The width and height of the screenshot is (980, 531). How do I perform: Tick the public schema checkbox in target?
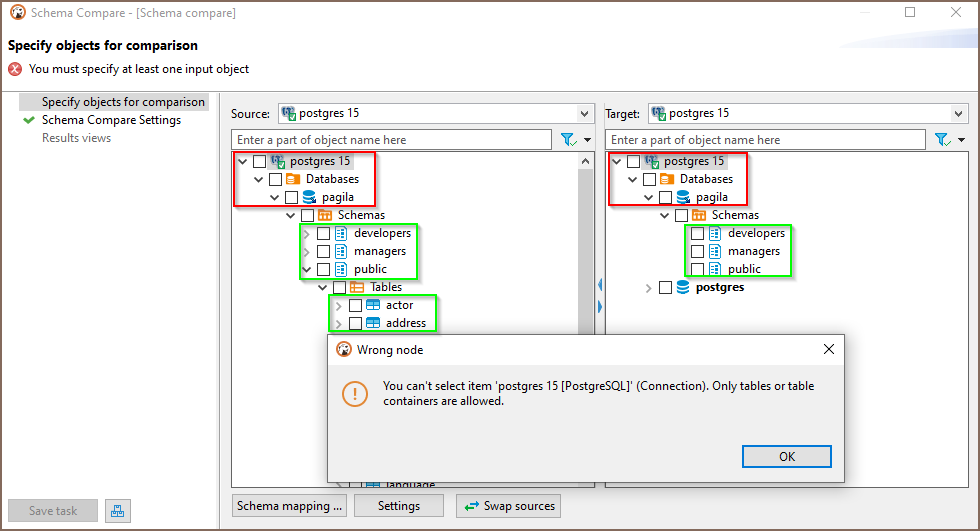tap(697, 269)
